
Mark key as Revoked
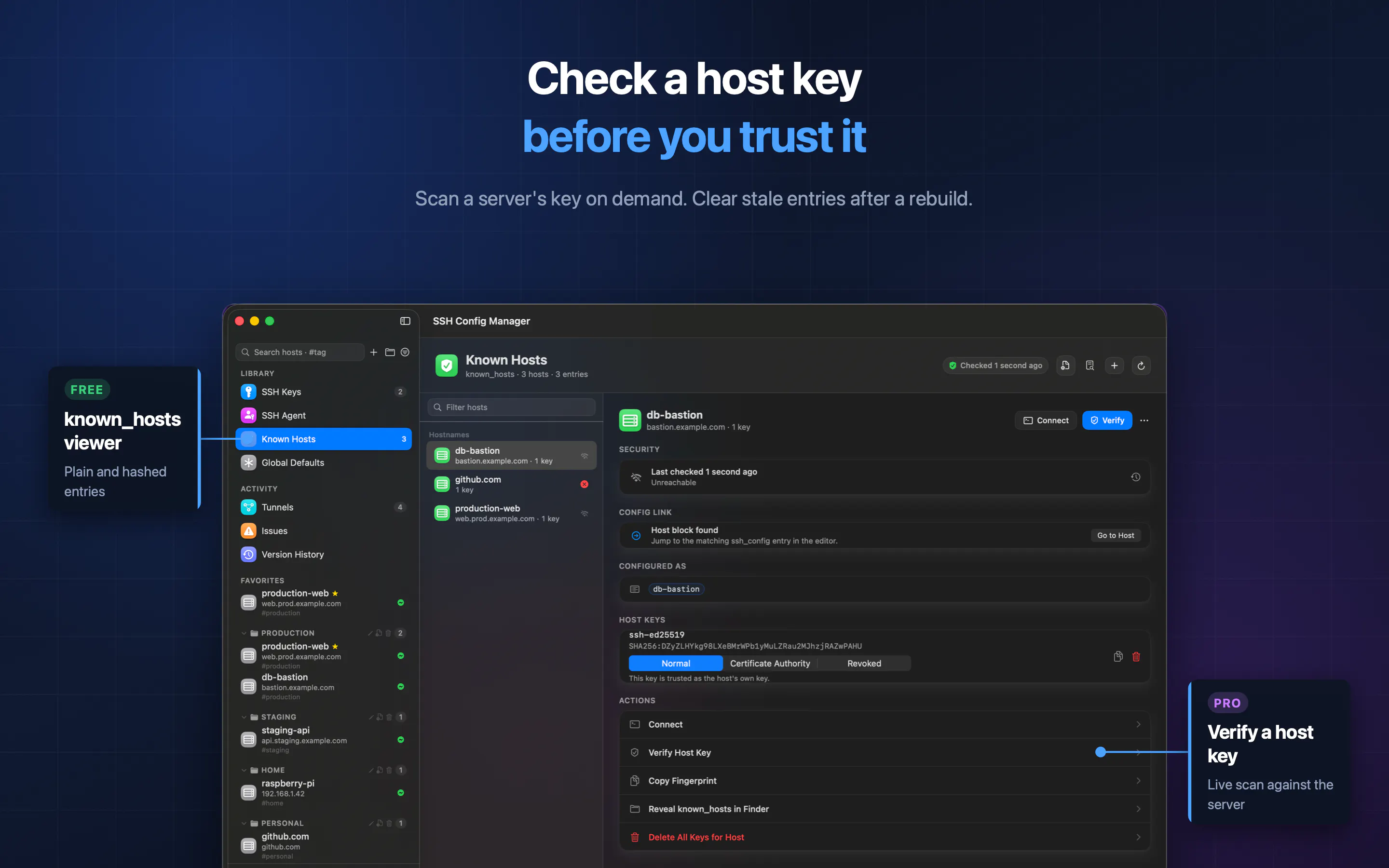[x=864, y=663]
